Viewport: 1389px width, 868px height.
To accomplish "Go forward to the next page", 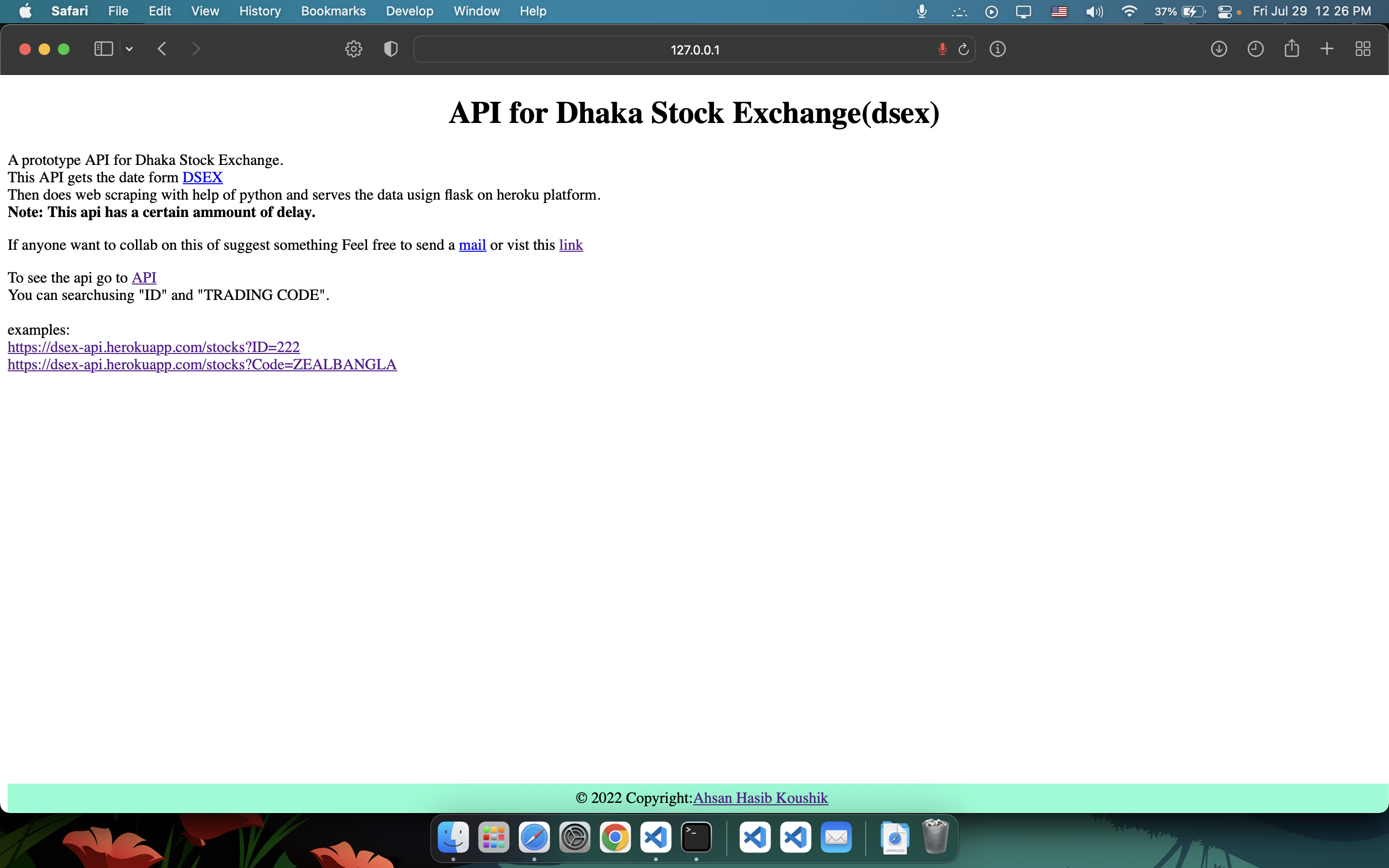I will click(196, 49).
